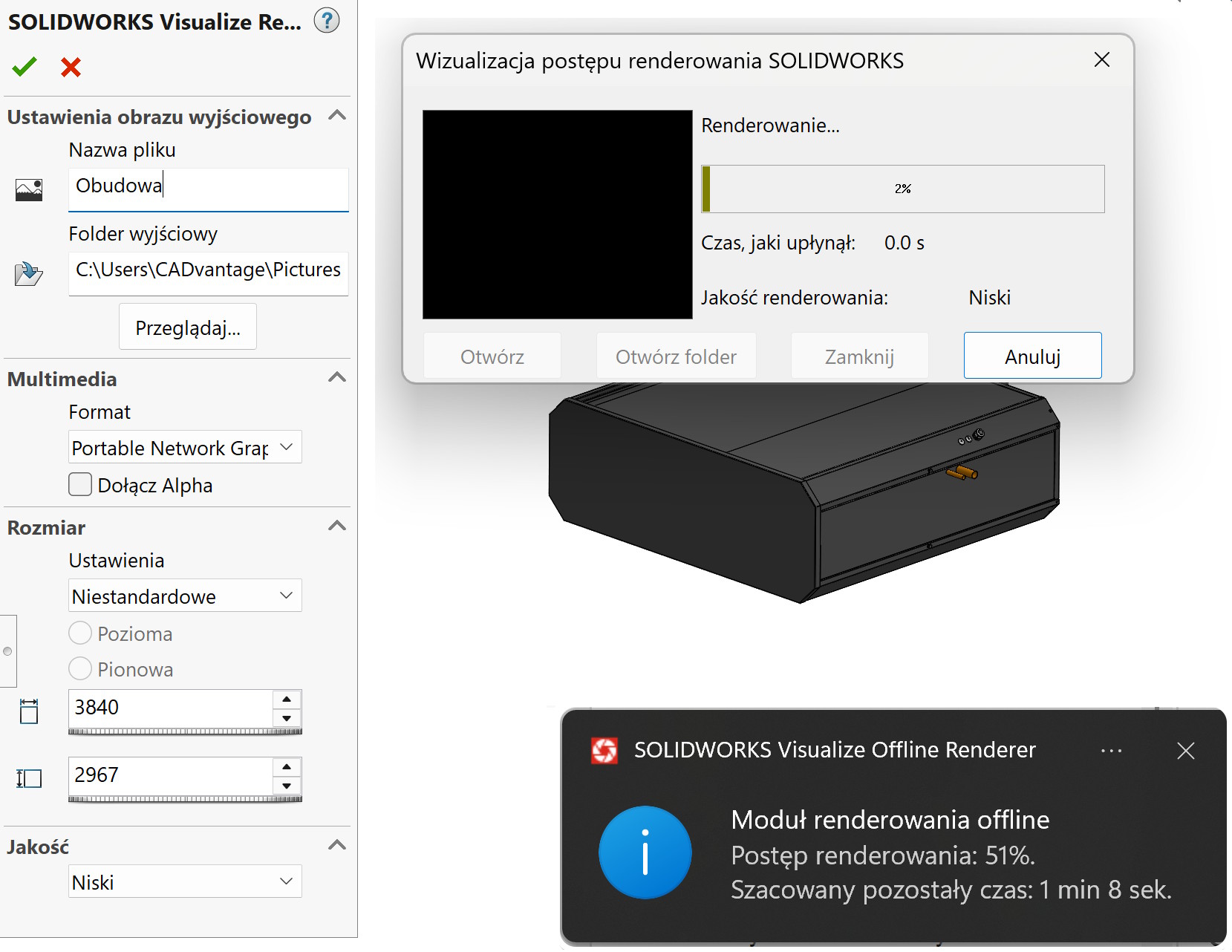The image size is (1232, 952).
Task: Enable the Dołącz Alpha checkbox
Action: tap(80, 485)
